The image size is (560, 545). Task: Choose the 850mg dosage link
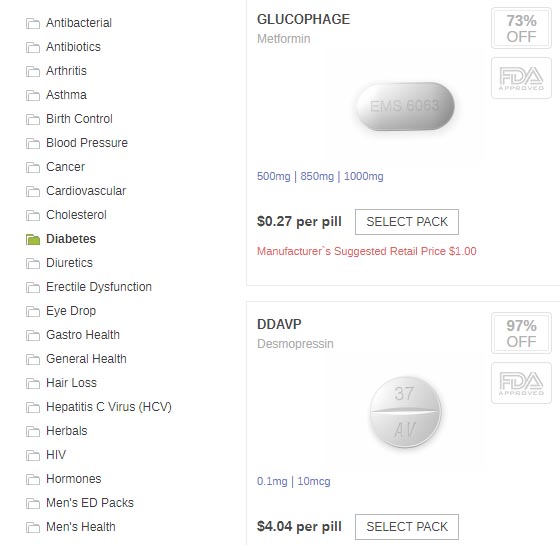point(317,176)
